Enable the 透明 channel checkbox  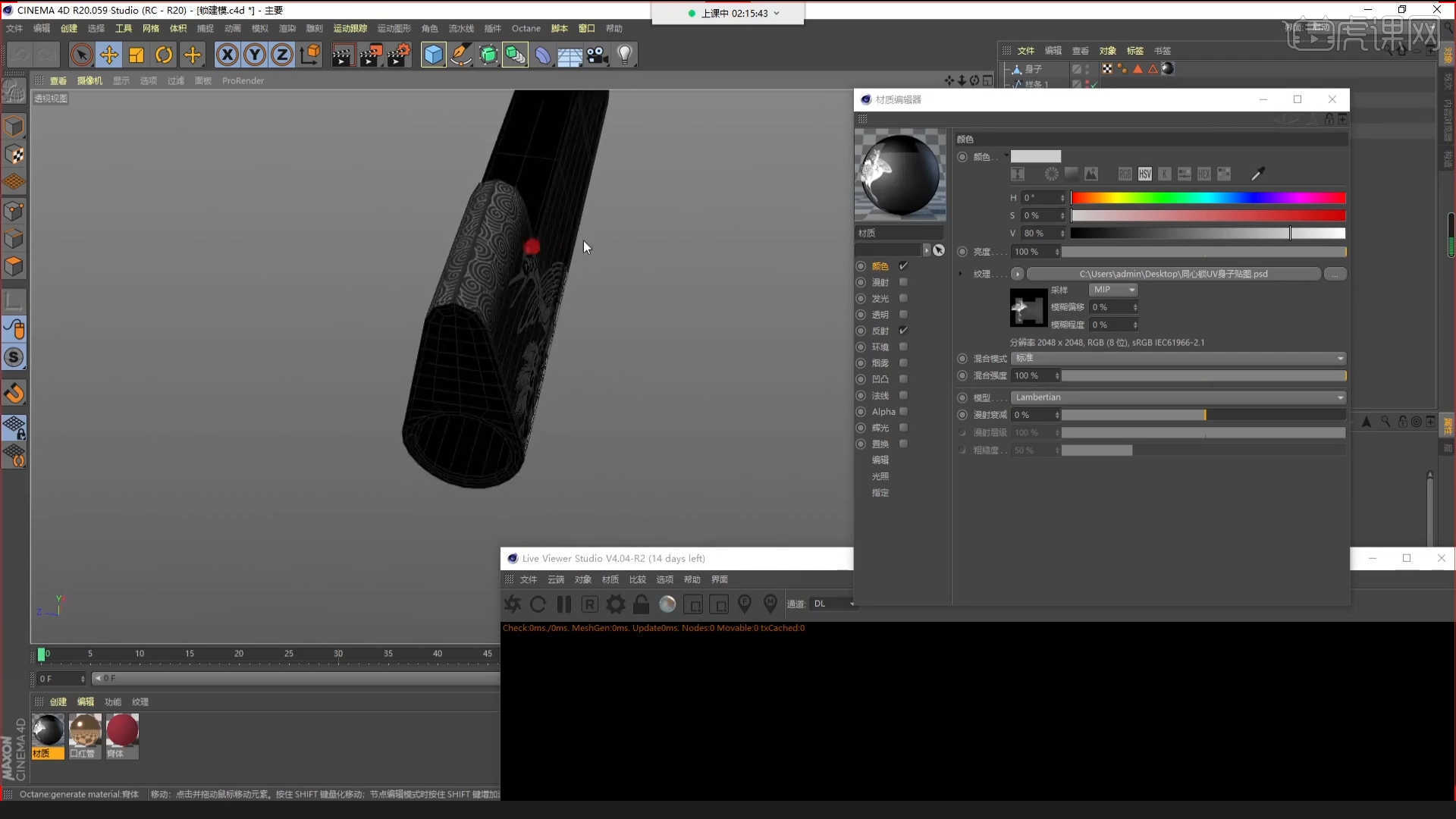(903, 315)
